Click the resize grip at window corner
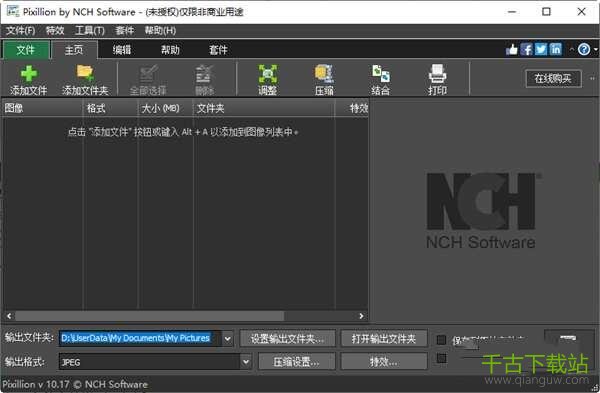The width and height of the screenshot is (600, 393). click(x=595, y=388)
